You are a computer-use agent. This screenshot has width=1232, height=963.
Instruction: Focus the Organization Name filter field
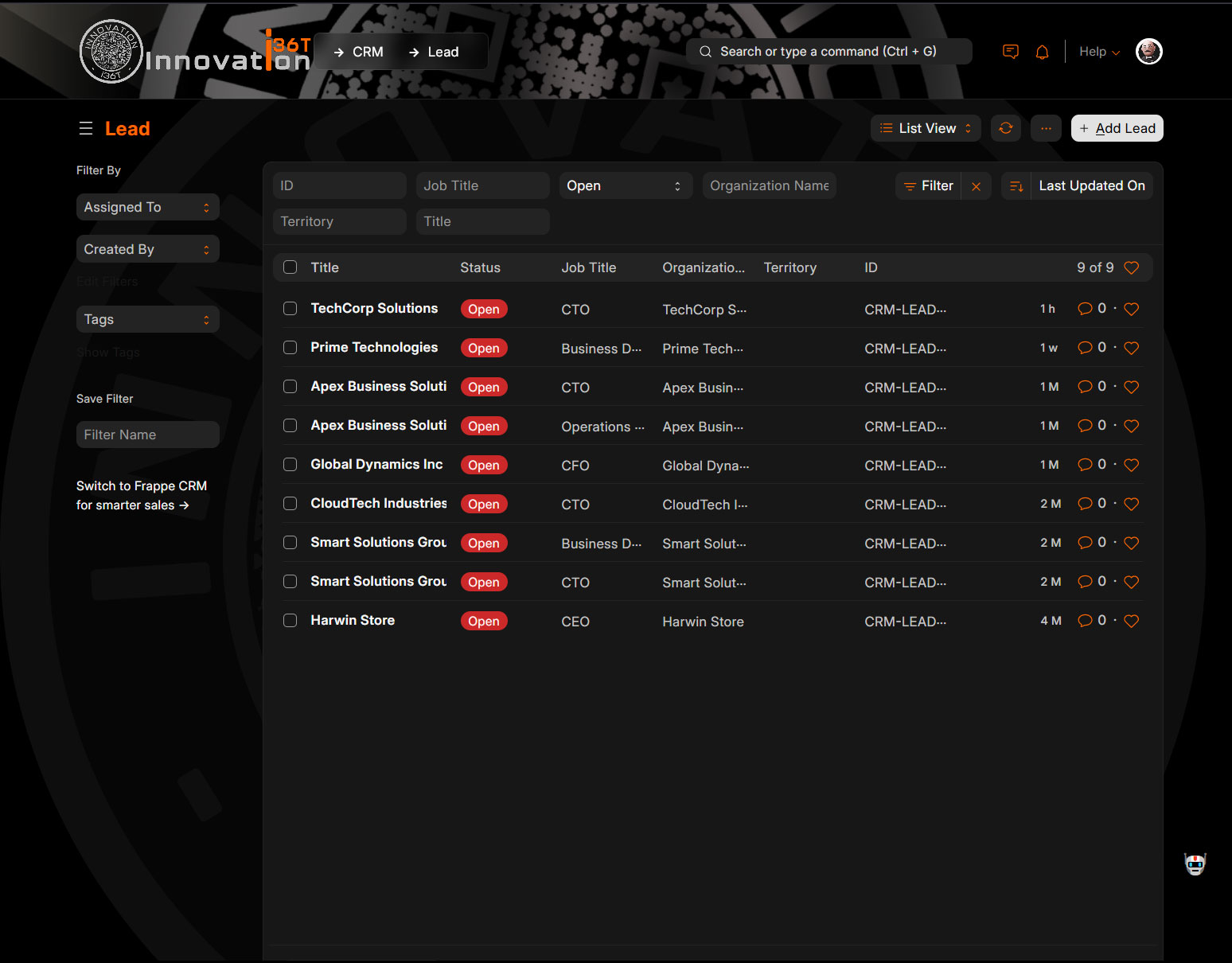tap(769, 185)
